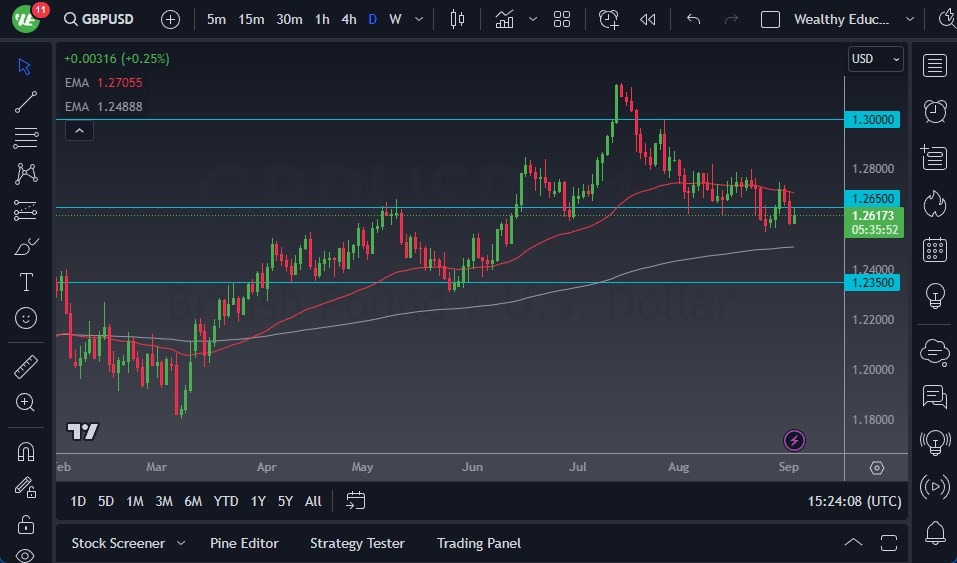Switch to the Pine Editor tab
The height and width of the screenshot is (563, 957).
pyautogui.click(x=244, y=543)
